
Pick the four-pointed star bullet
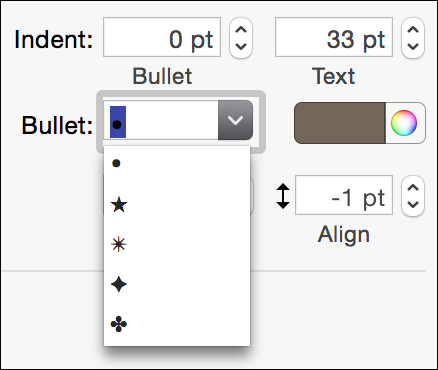[177, 285]
